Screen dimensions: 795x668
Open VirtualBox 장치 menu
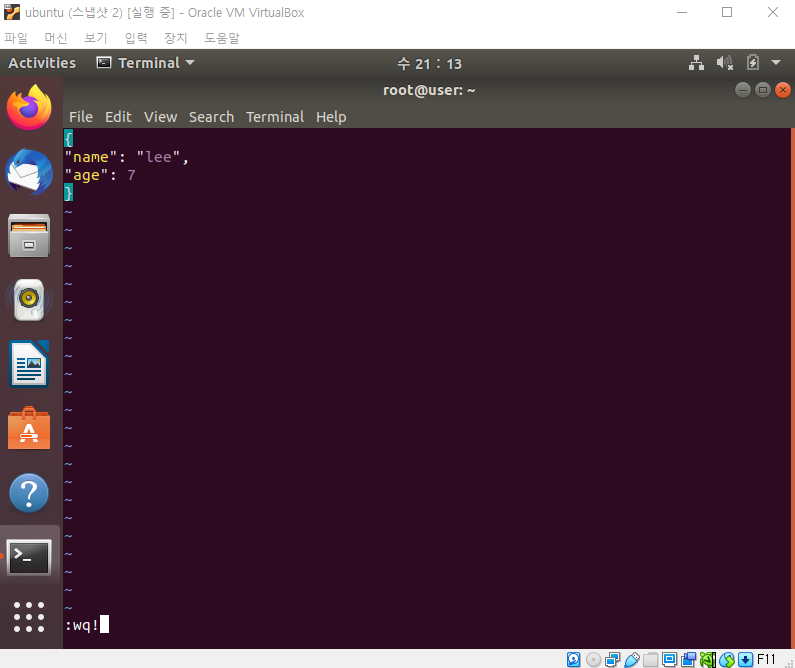point(176,38)
